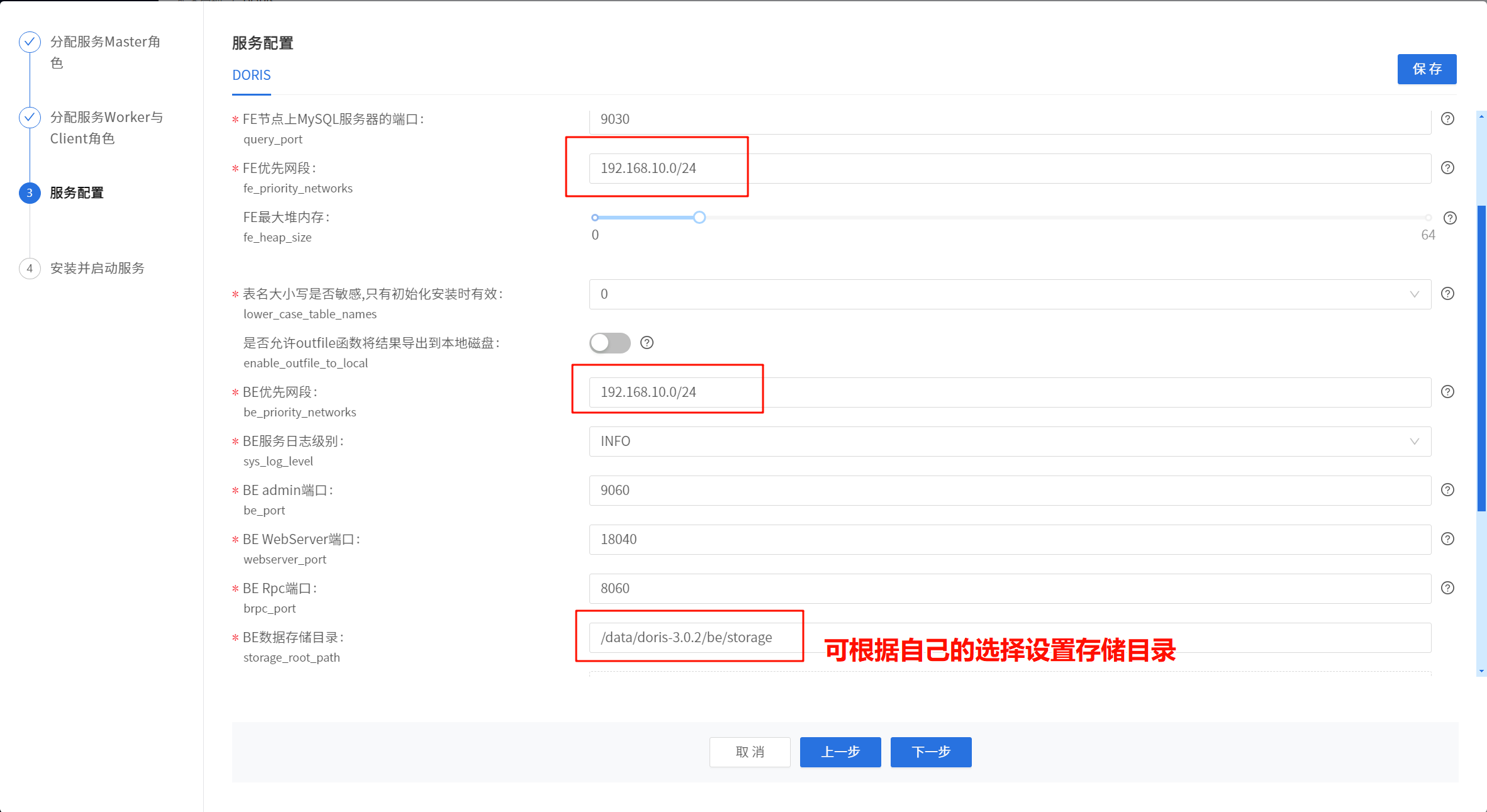Go to step 分配服务Master角色
This screenshot has width=1487, height=812.
(x=105, y=42)
